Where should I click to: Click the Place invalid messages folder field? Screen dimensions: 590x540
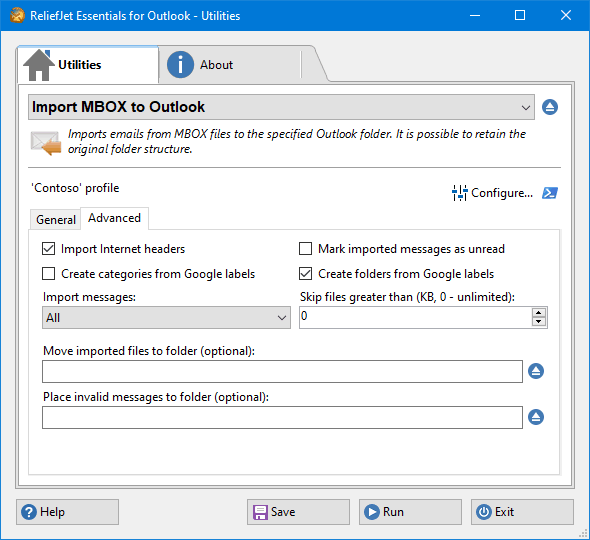(x=282, y=417)
